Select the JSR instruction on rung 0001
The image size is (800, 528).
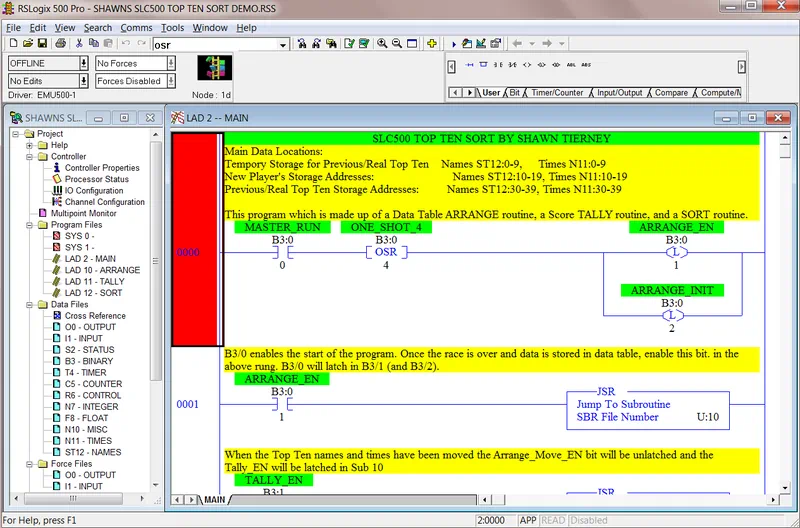(x=648, y=410)
